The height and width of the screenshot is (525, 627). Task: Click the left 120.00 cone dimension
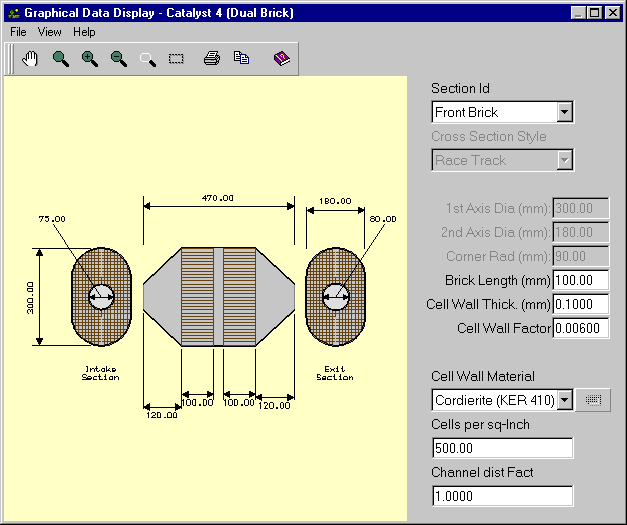pyautogui.click(x=162, y=415)
